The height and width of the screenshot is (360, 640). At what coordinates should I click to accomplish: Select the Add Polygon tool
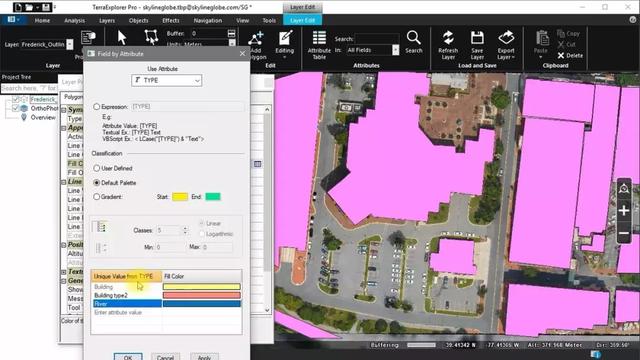(256, 44)
